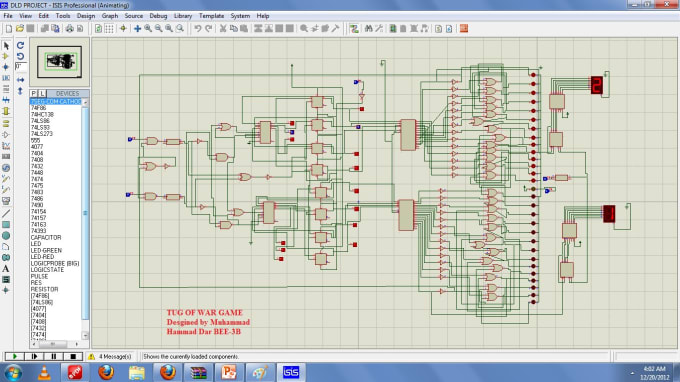Click the device list scroll-down arrow

pyautogui.click(x=85, y=336)
